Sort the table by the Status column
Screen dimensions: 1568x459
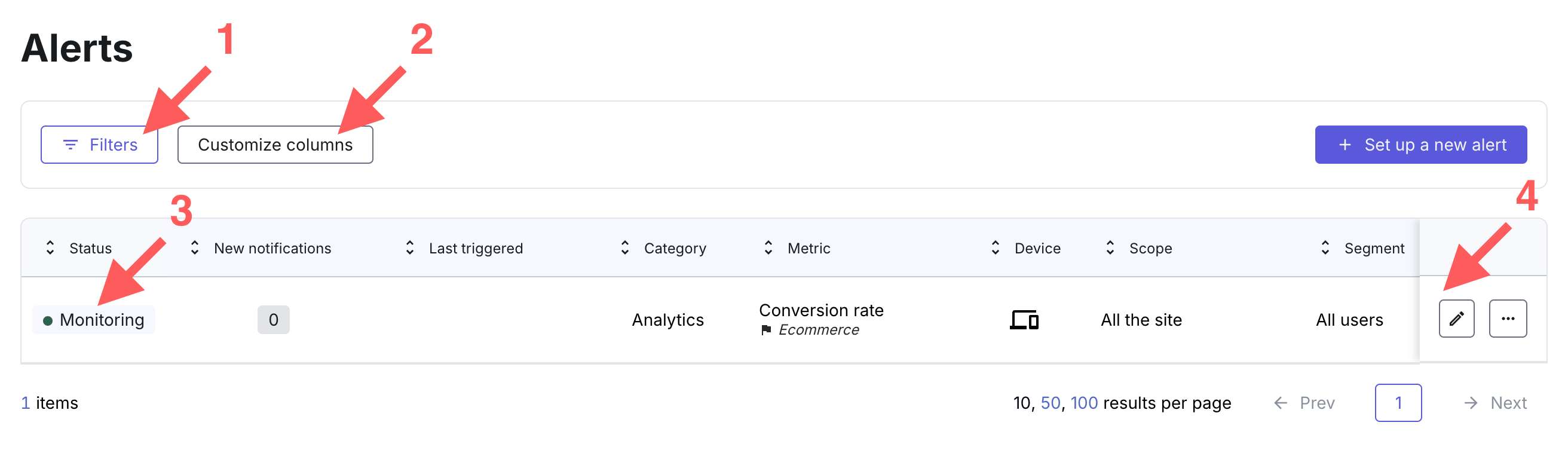point(51,248)
